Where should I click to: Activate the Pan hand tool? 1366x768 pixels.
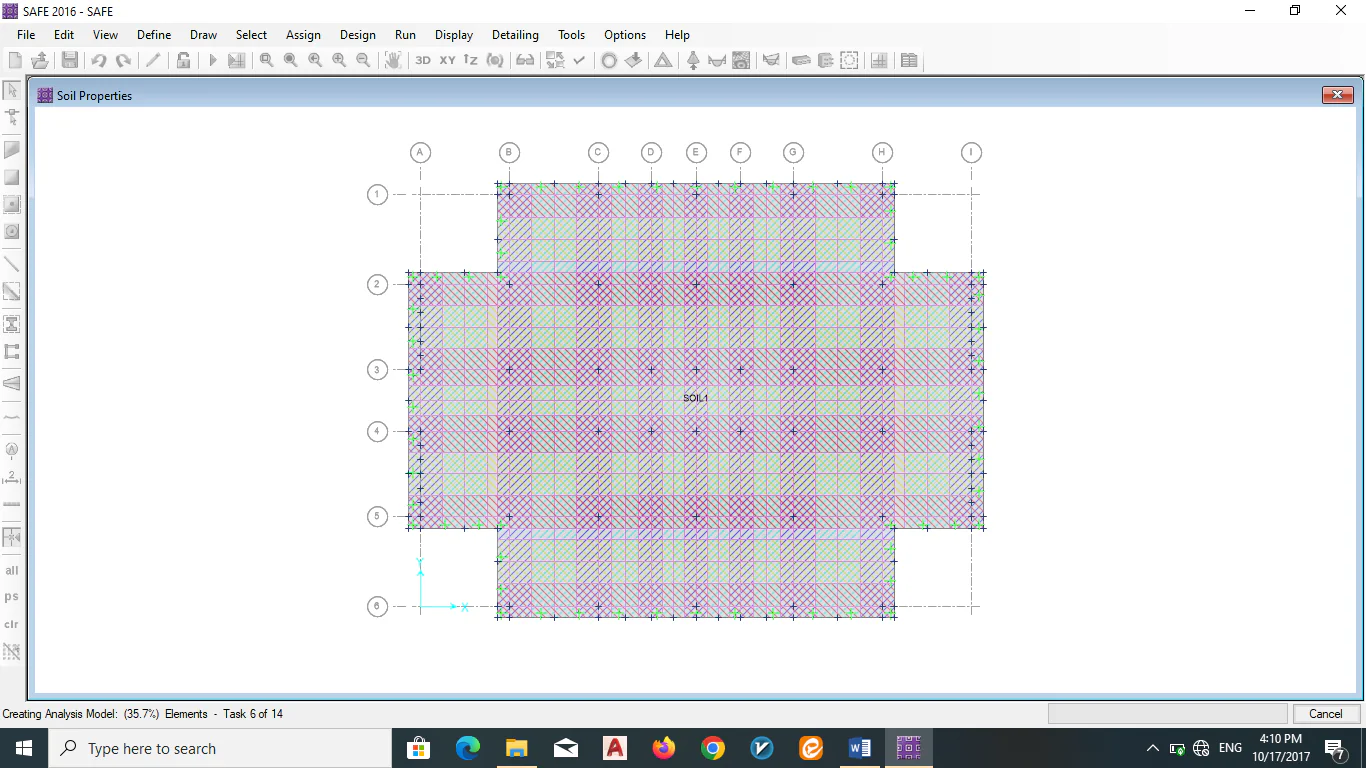[x=393, y=60]
